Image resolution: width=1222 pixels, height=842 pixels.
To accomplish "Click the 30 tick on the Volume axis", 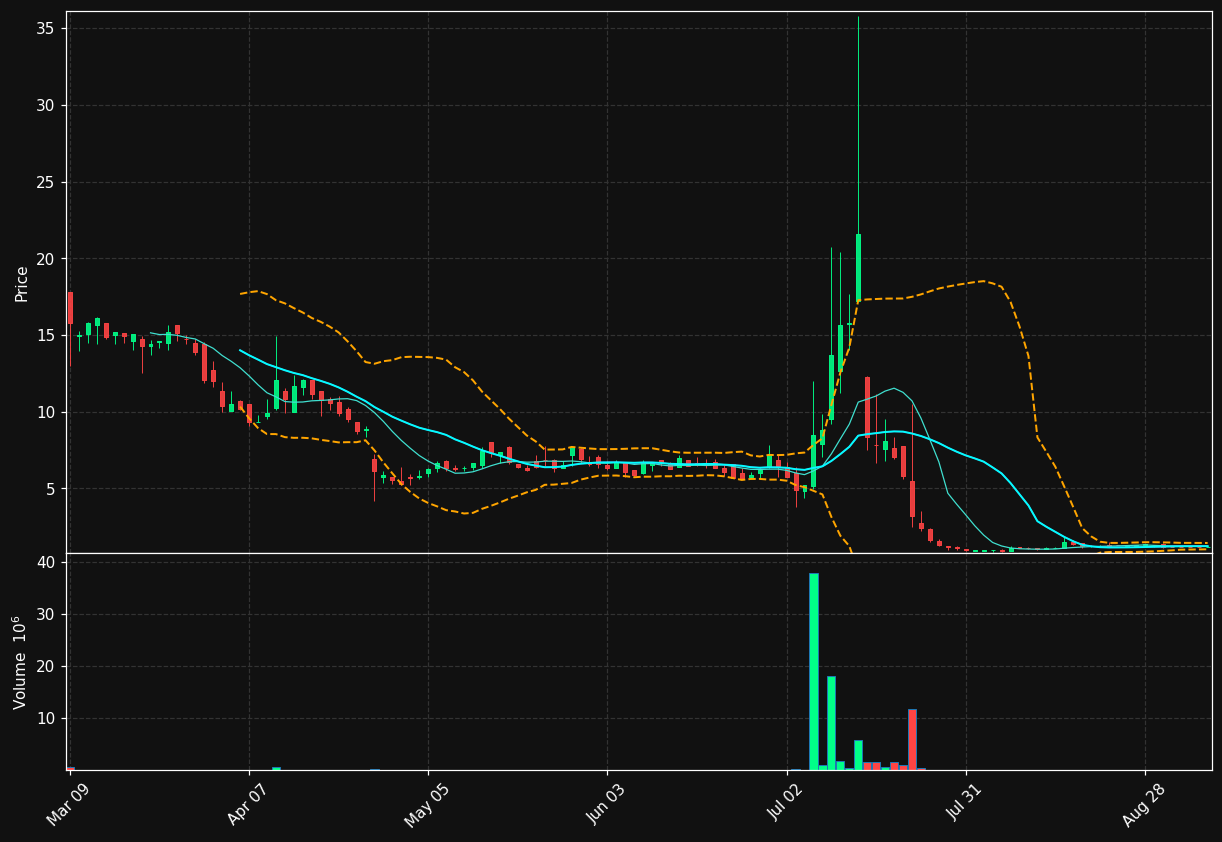I will (47, 614).
